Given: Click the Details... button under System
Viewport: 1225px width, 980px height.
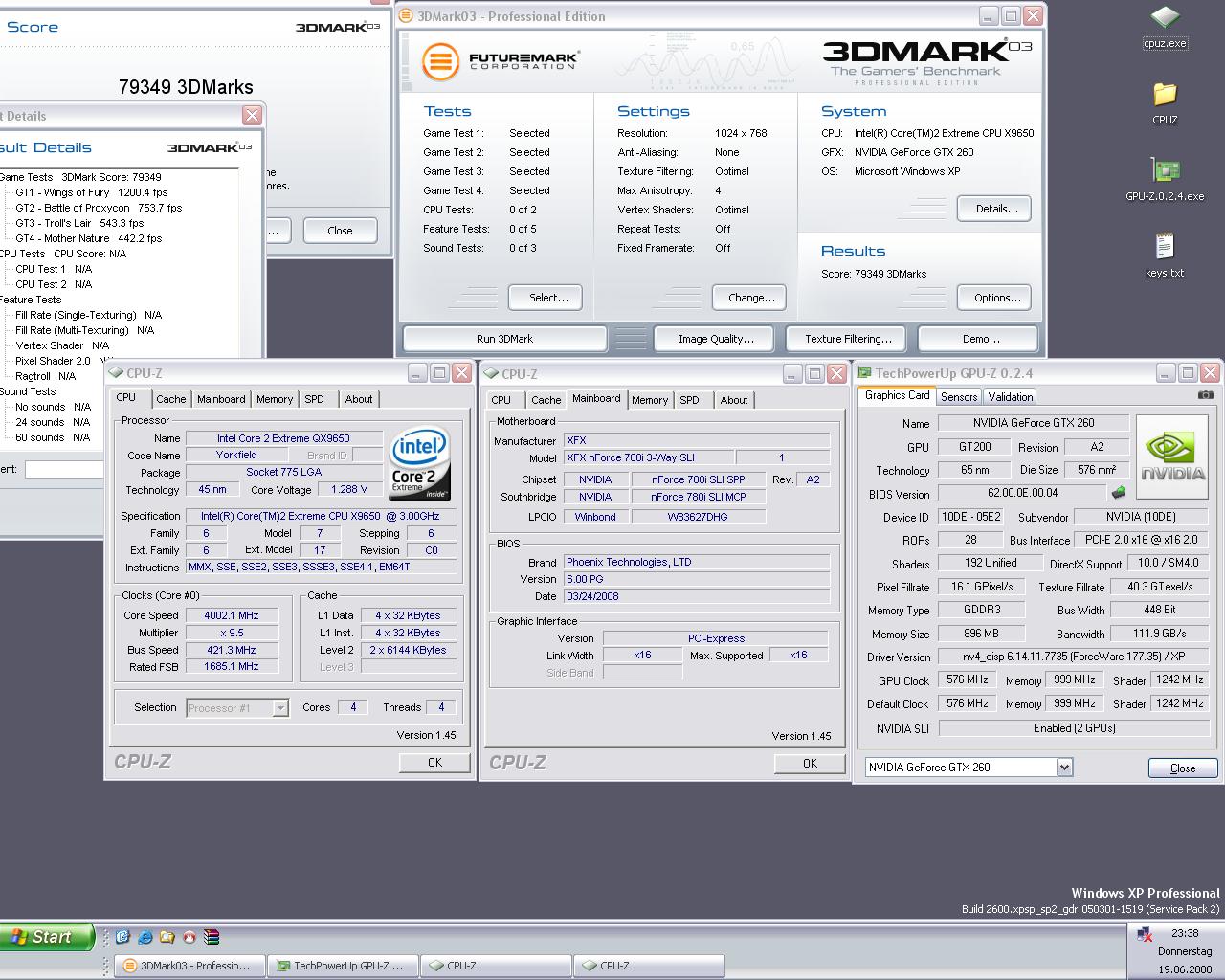Looking at the screenshot, I should coord(996,208).
